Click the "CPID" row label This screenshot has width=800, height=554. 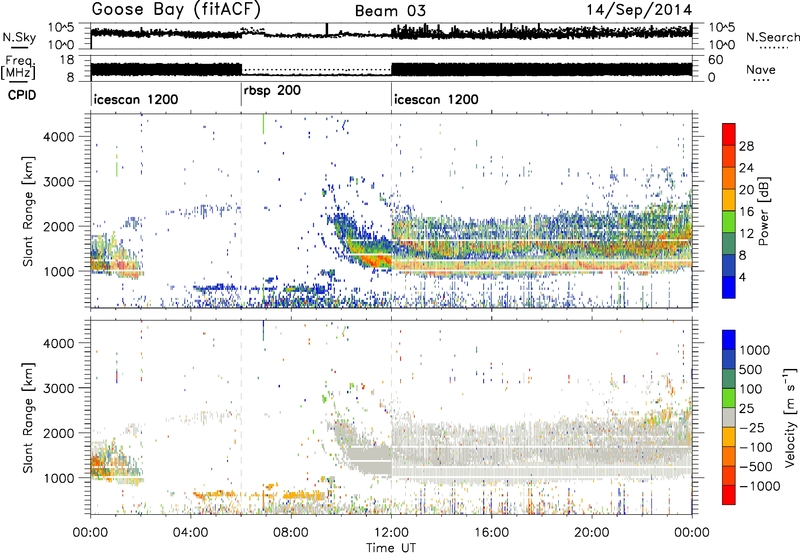(22, 95)
